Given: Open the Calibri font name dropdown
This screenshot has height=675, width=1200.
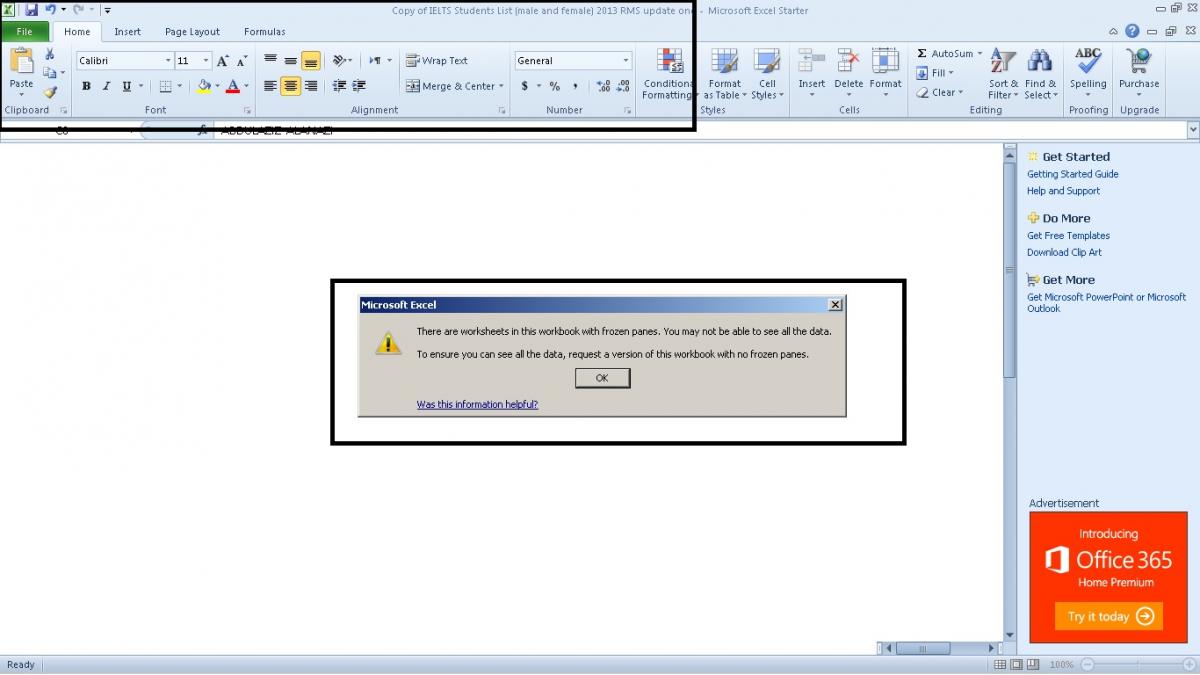Looking at the screenshot, I should click(x=167, y=61).
